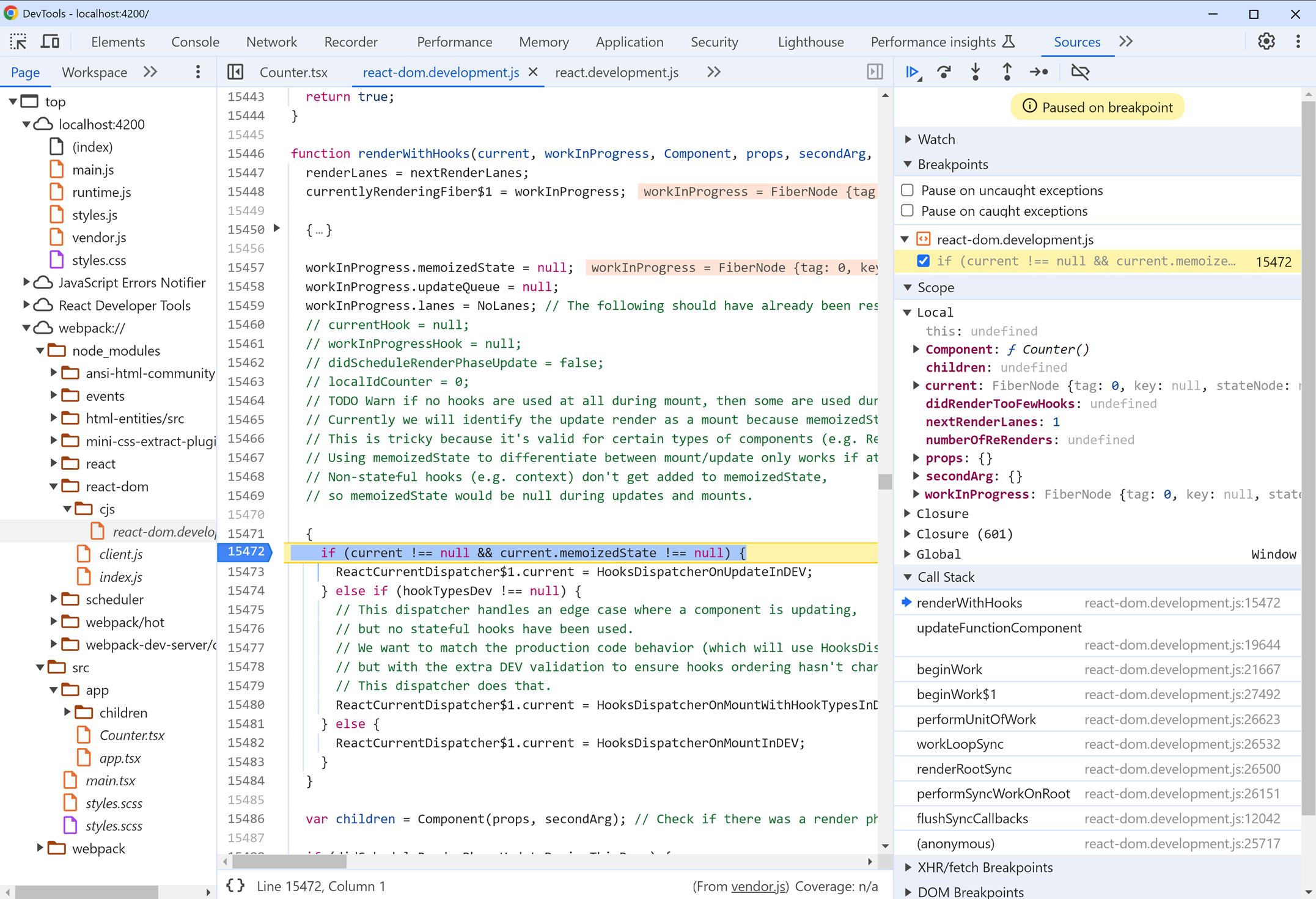The image size is (1316, 899).
Task: Show more open file tabs chevron
Action: [x=713, y=72]
